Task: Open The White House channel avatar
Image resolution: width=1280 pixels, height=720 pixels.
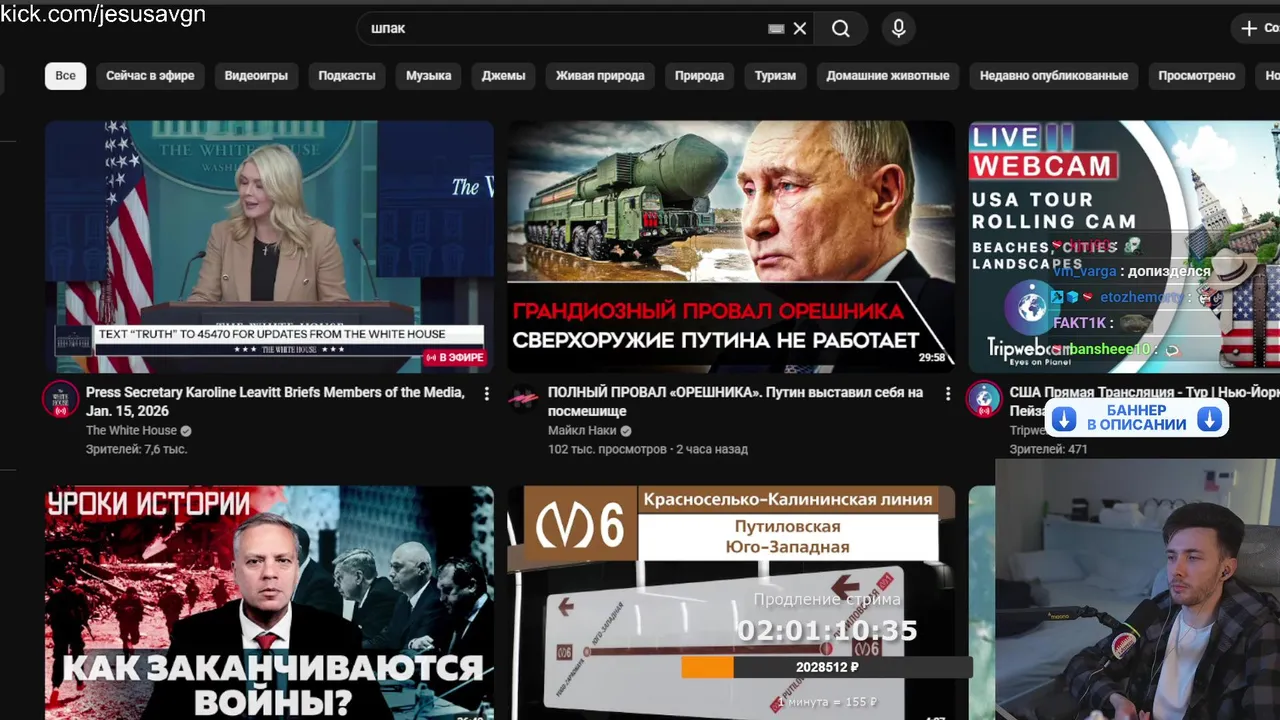Action: point(60,399)
